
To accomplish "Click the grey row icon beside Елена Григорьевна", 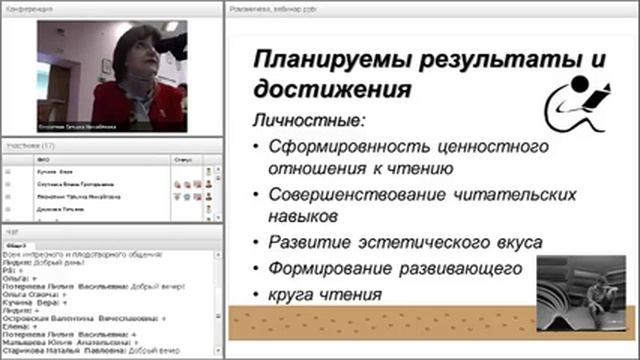I will [x=8, y=184].
